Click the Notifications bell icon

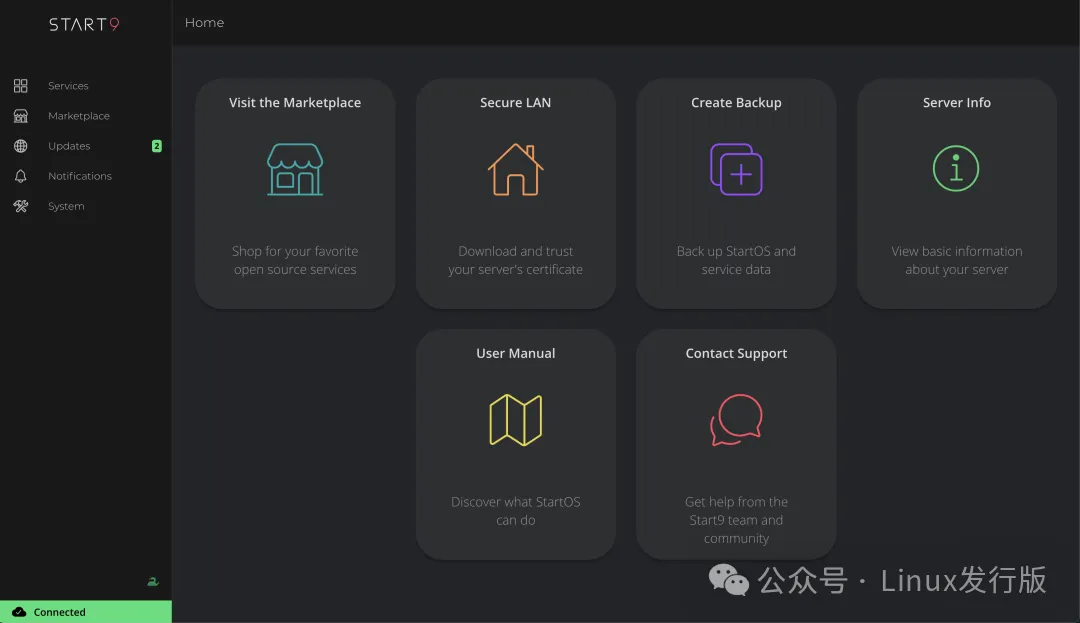(21, 176)
